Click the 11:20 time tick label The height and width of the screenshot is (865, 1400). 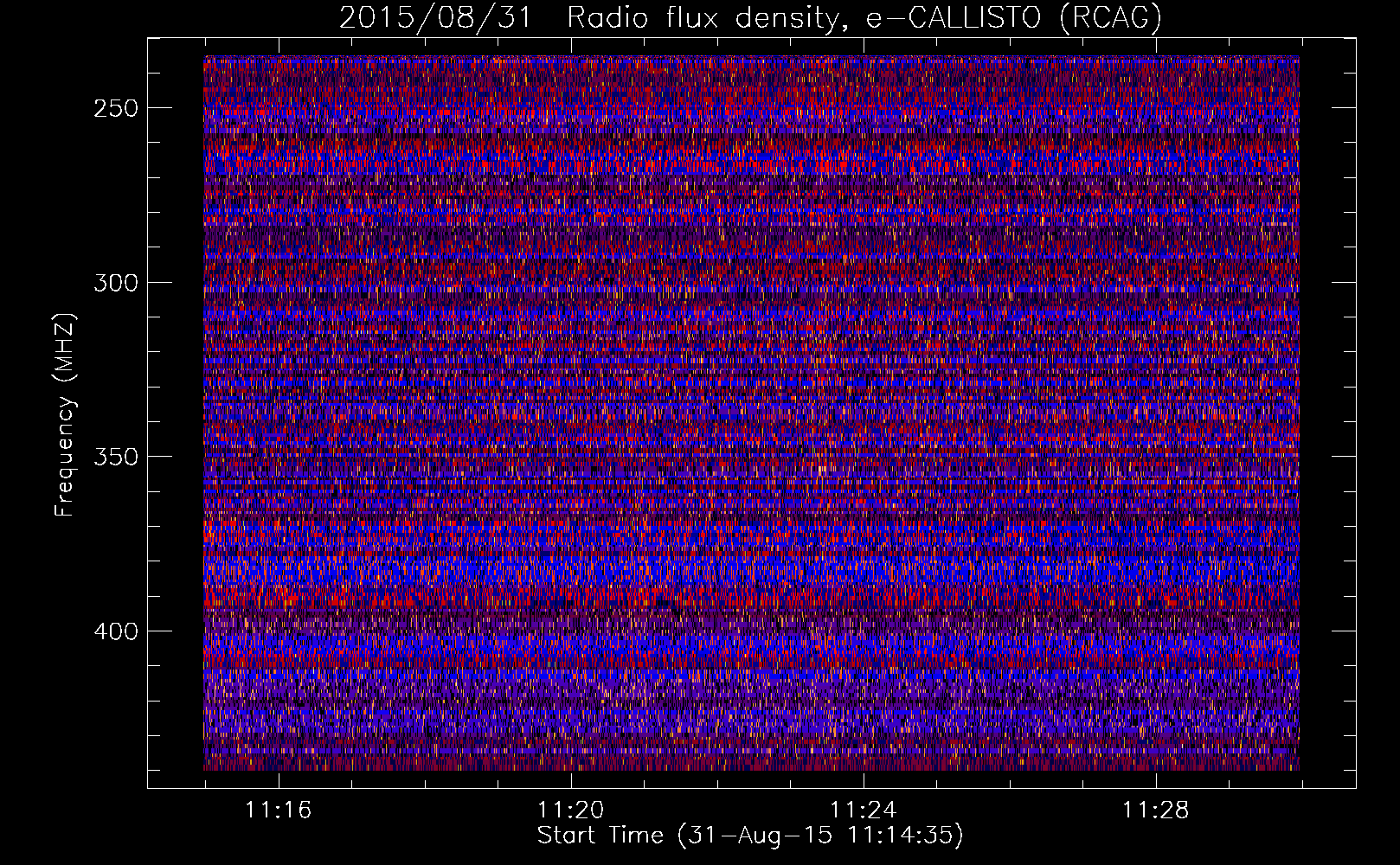pos(570,811)
